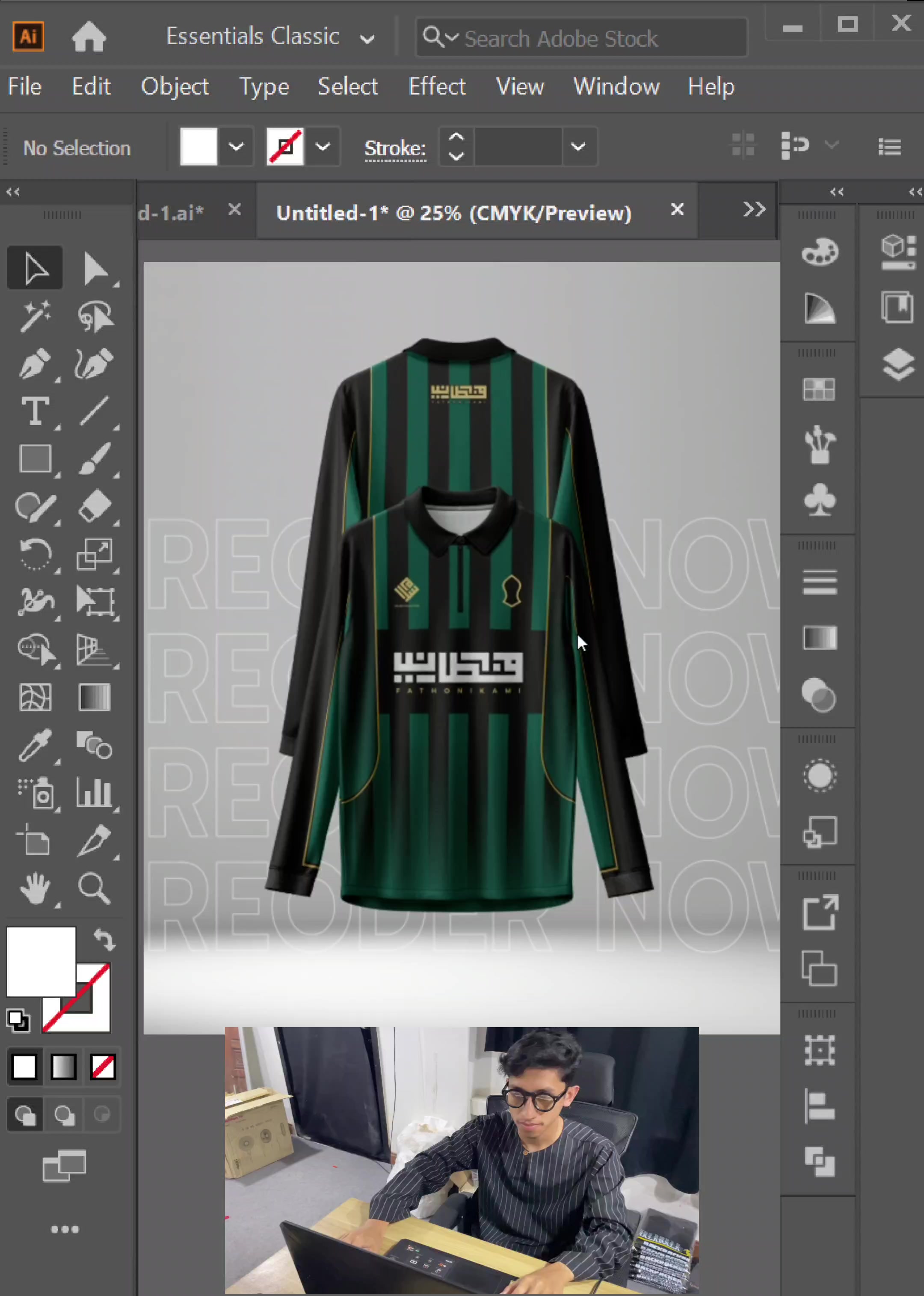Set paint mode to None

coord(103,1067)
